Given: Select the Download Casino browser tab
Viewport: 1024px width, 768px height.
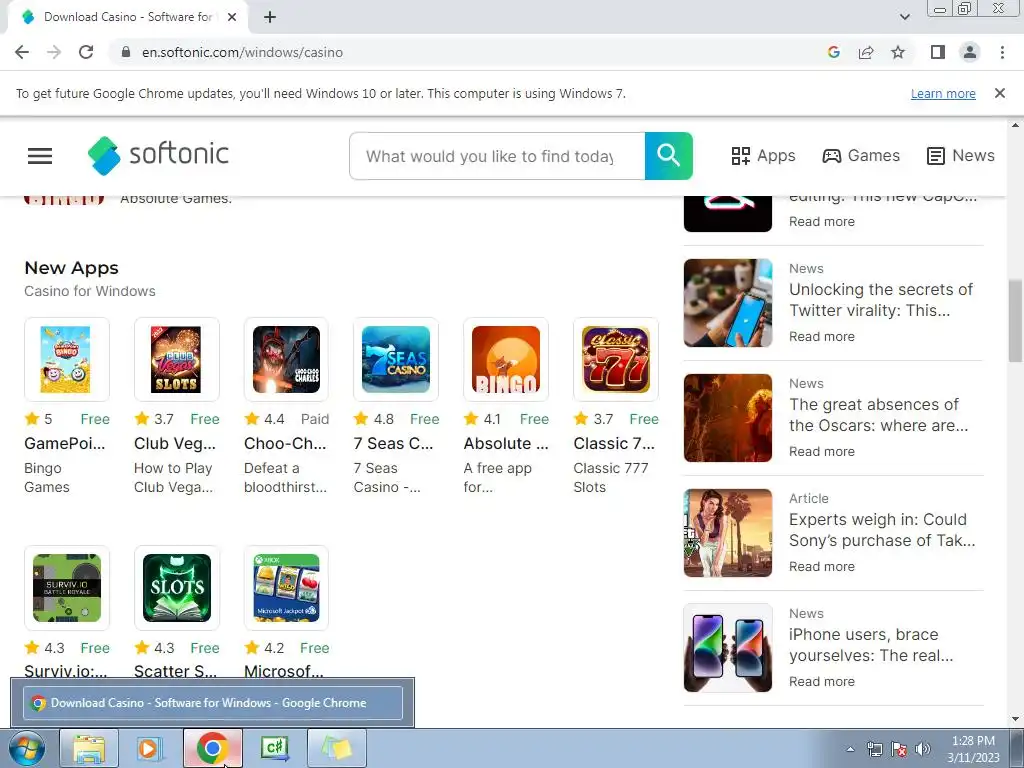Looking at the screenshot, I should click(127, 17).
